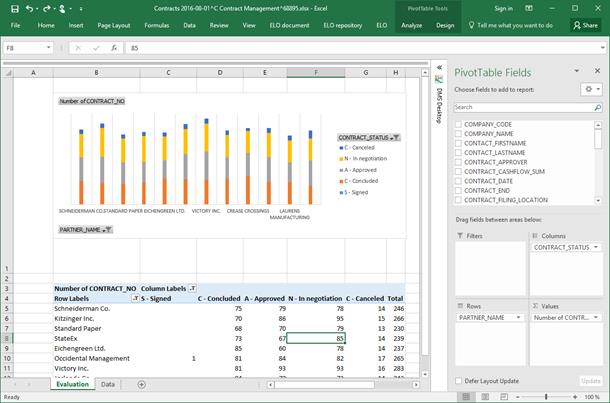The image size is (610, 403).
Task: Click the formula bar Cancel X icon
Action: pos(78,48)
